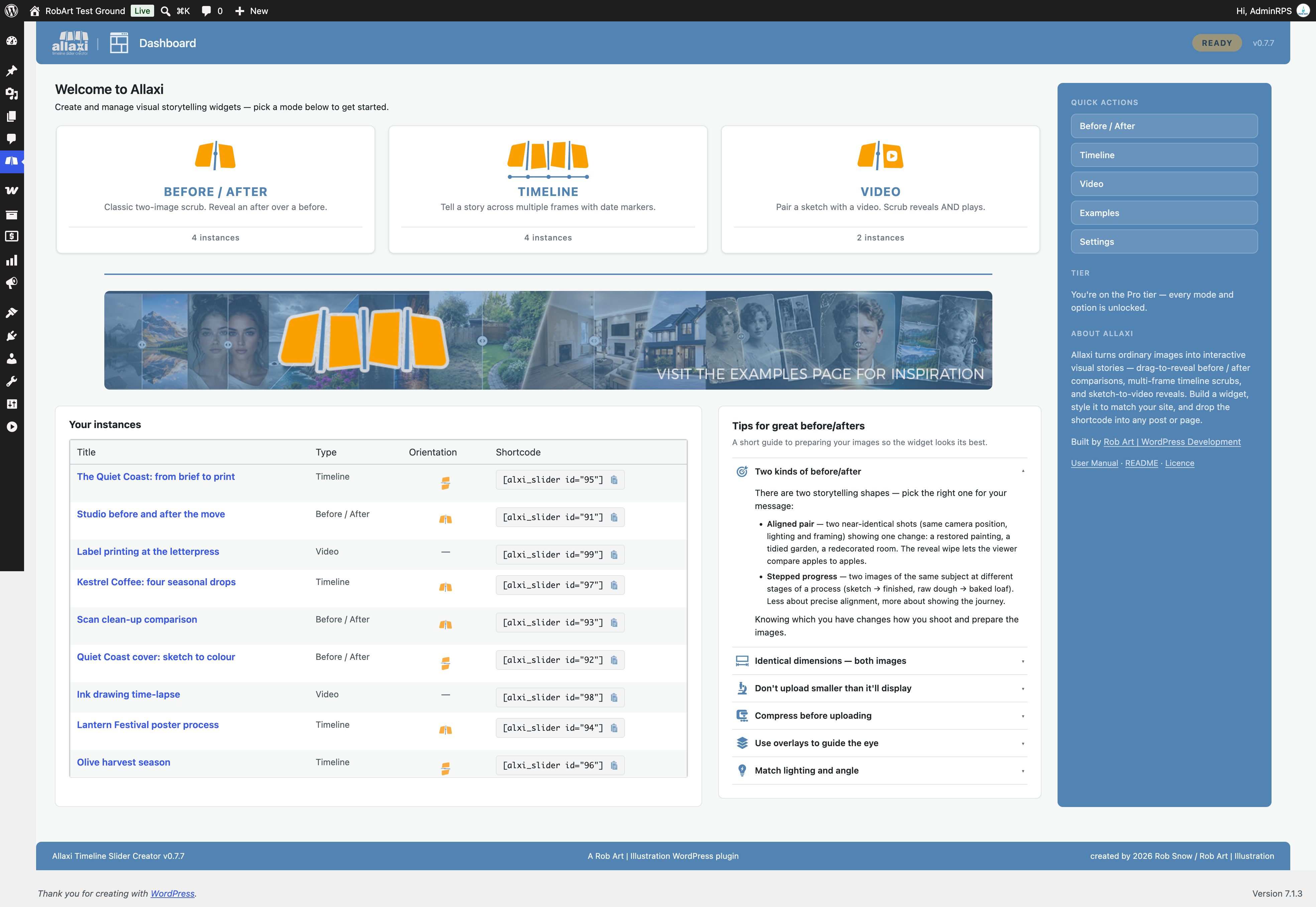Open the RobArt Test Ground site menu
The image size is (1316, 907).
point(77,11)
